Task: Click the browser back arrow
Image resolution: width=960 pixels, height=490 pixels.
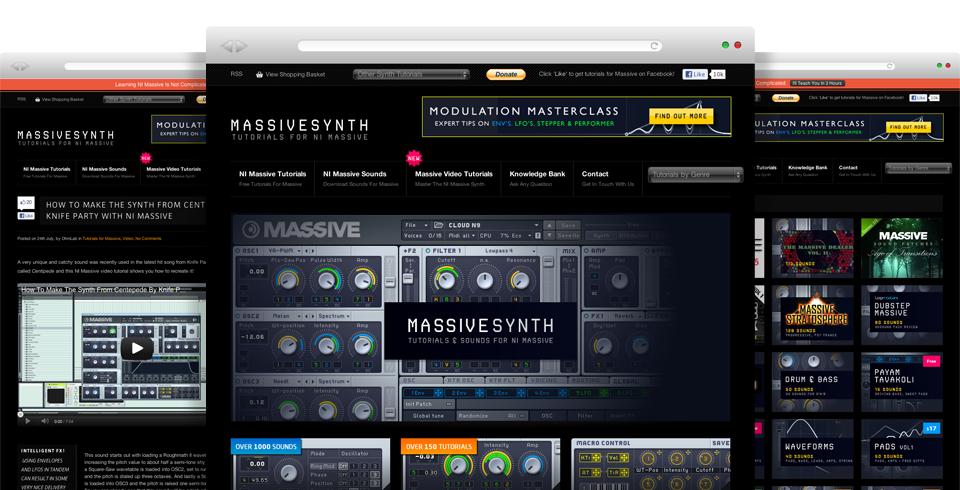Action: (228, 45)
